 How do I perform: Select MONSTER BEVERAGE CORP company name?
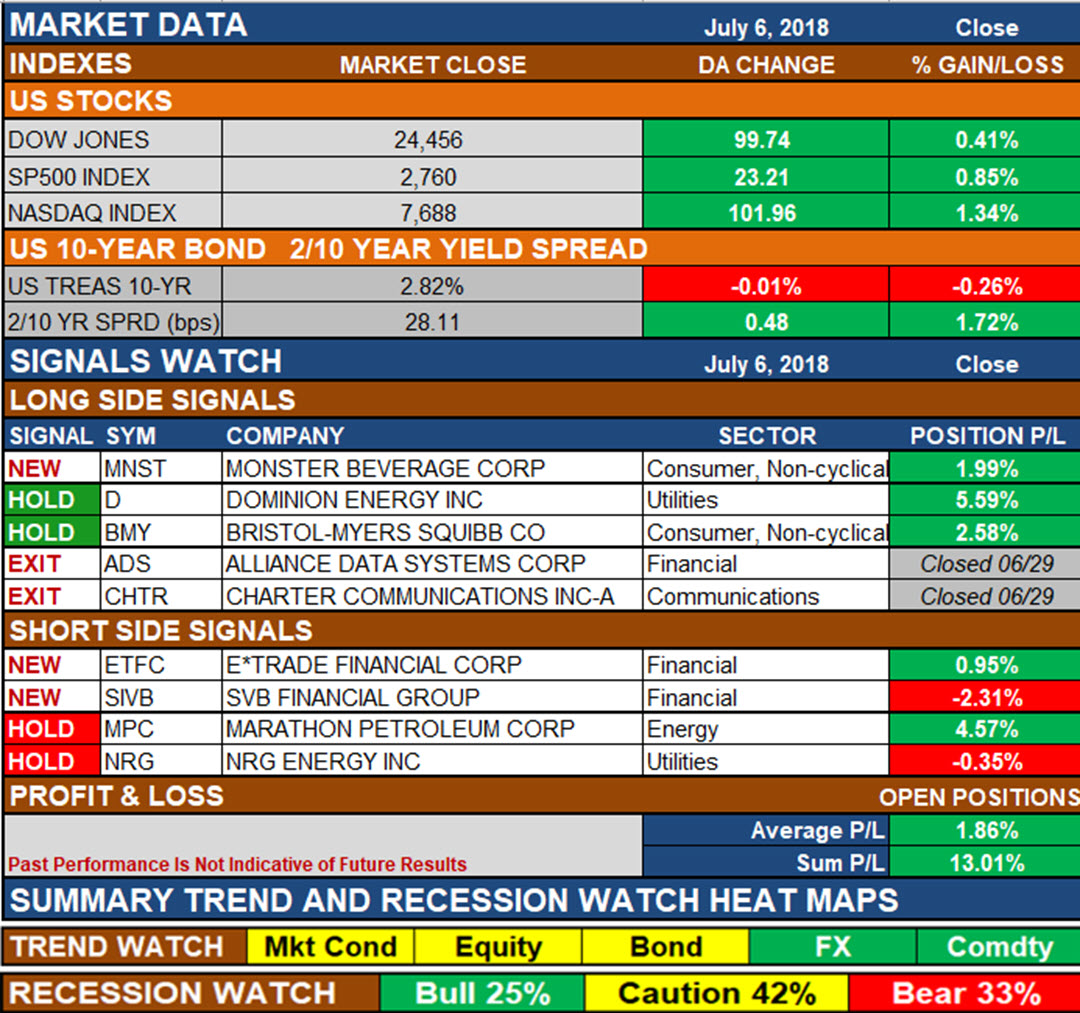pos(385,468)
